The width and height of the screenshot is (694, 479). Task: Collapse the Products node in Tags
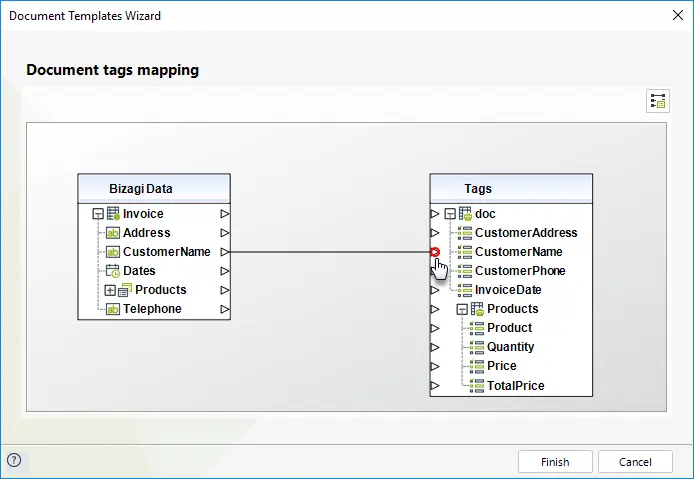[462, 309]
